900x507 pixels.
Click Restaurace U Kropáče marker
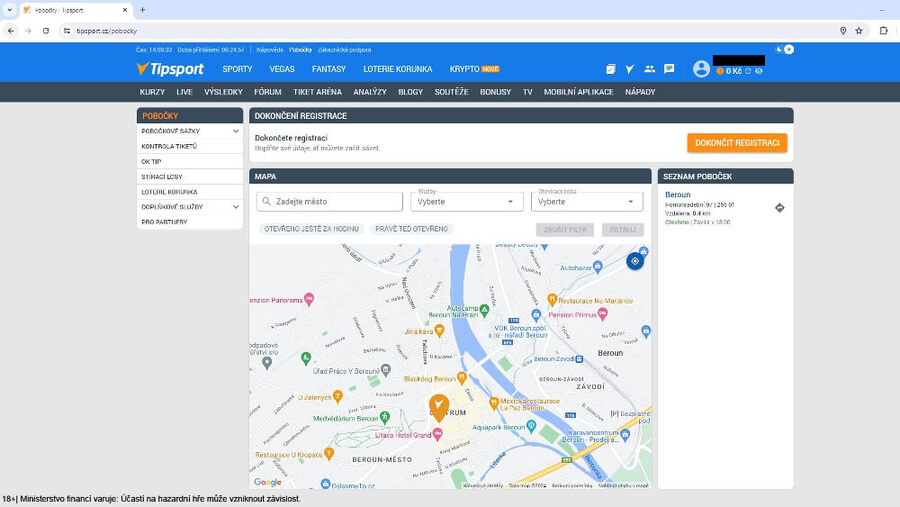point(329,454)
